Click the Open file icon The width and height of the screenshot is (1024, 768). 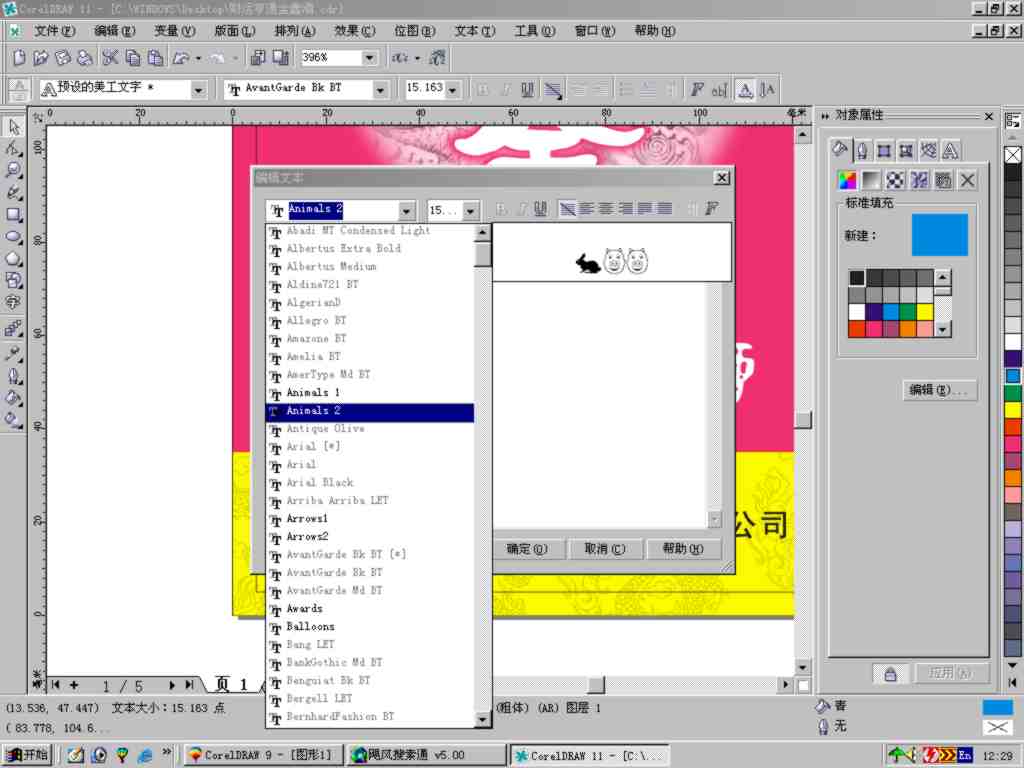tap(40, 58)
